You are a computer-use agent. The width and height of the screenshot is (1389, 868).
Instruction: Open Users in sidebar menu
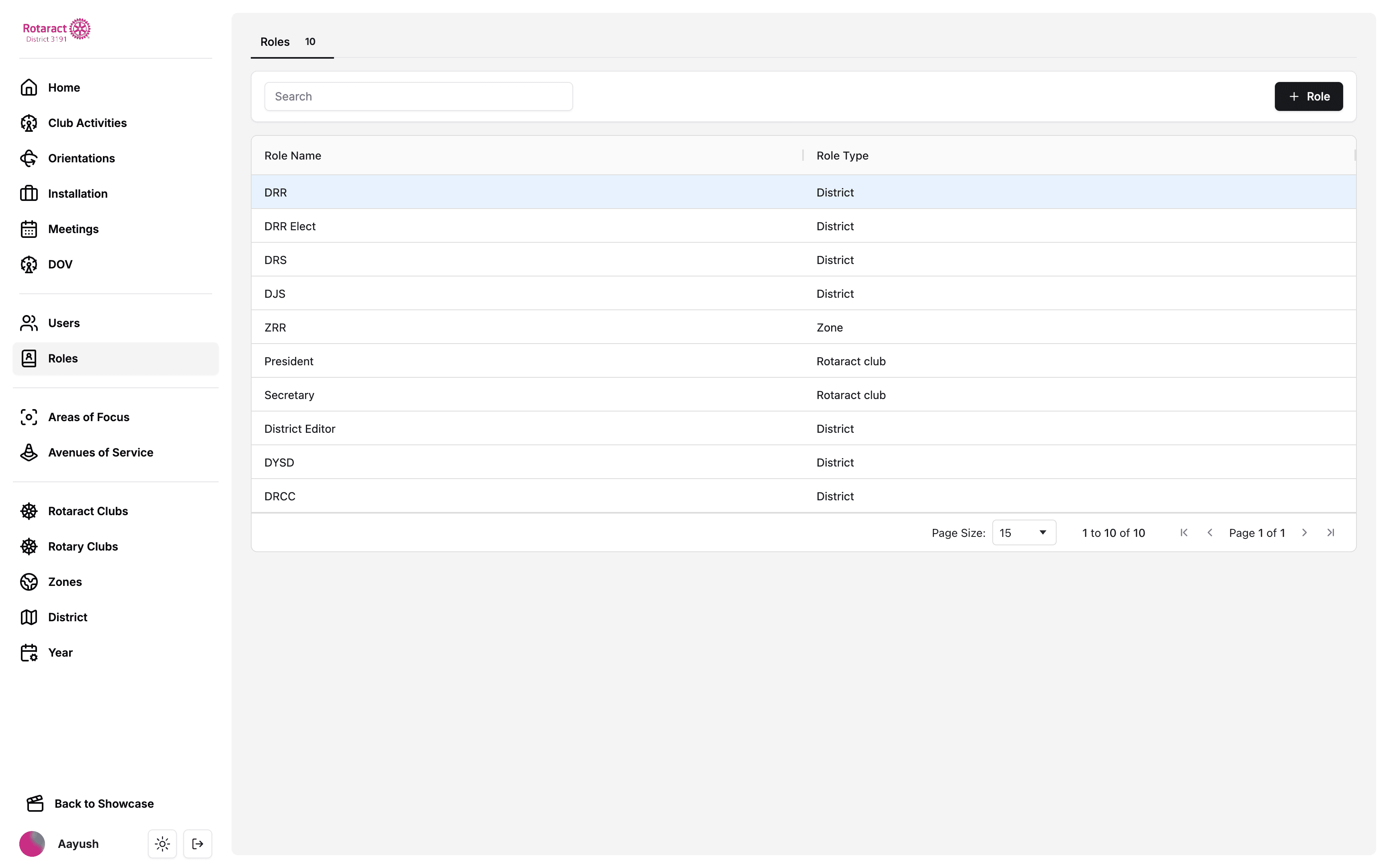point(64,323)
